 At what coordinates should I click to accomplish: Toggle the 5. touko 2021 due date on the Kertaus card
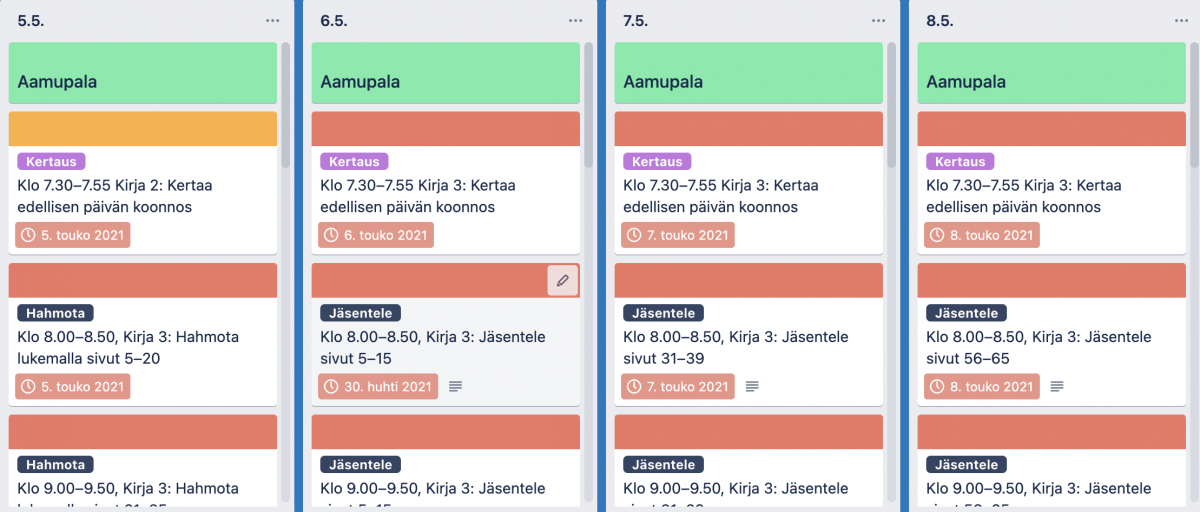[x=73, y=235]
